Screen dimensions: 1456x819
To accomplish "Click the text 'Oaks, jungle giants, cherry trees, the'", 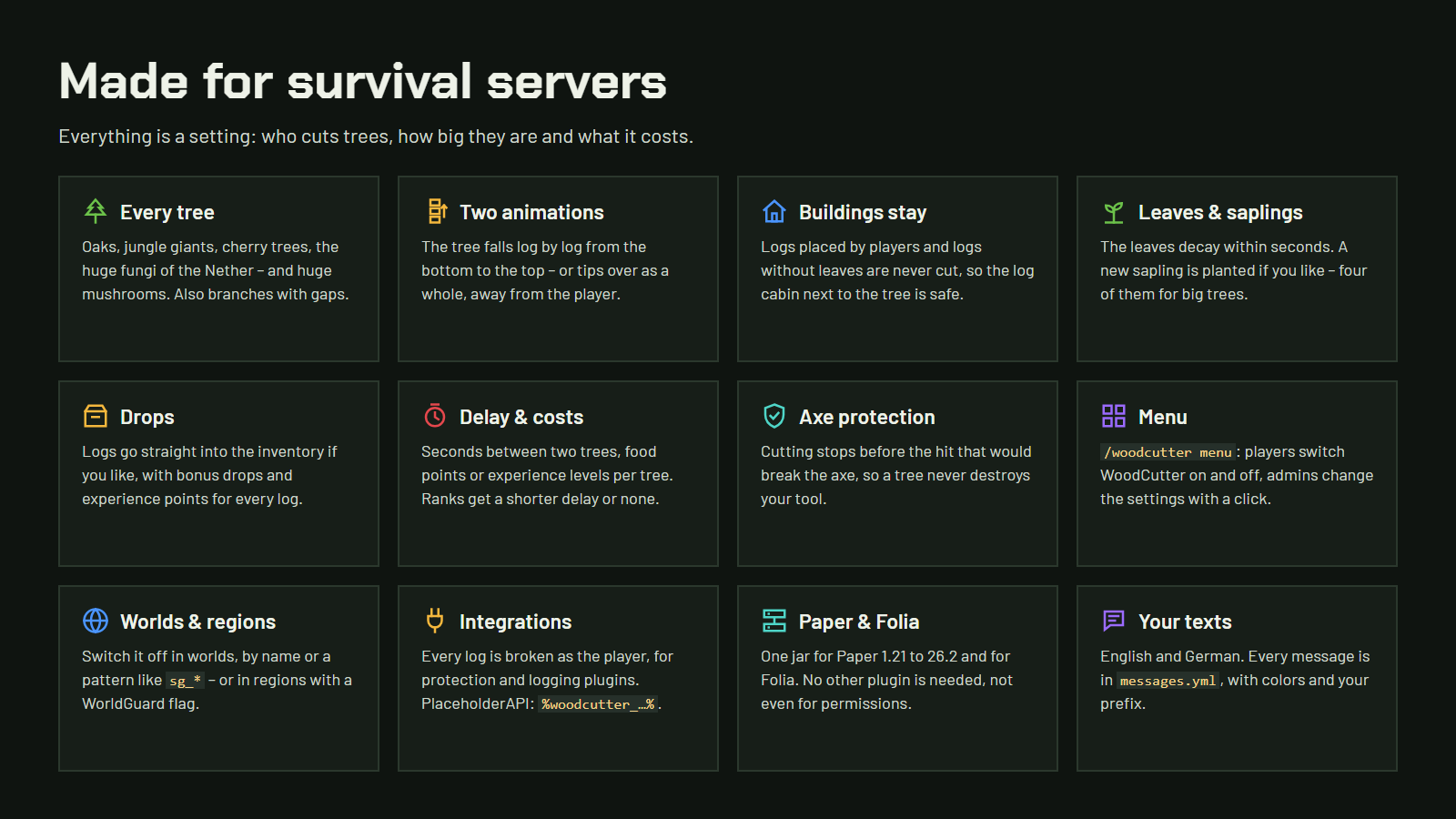I will (210, 247).
